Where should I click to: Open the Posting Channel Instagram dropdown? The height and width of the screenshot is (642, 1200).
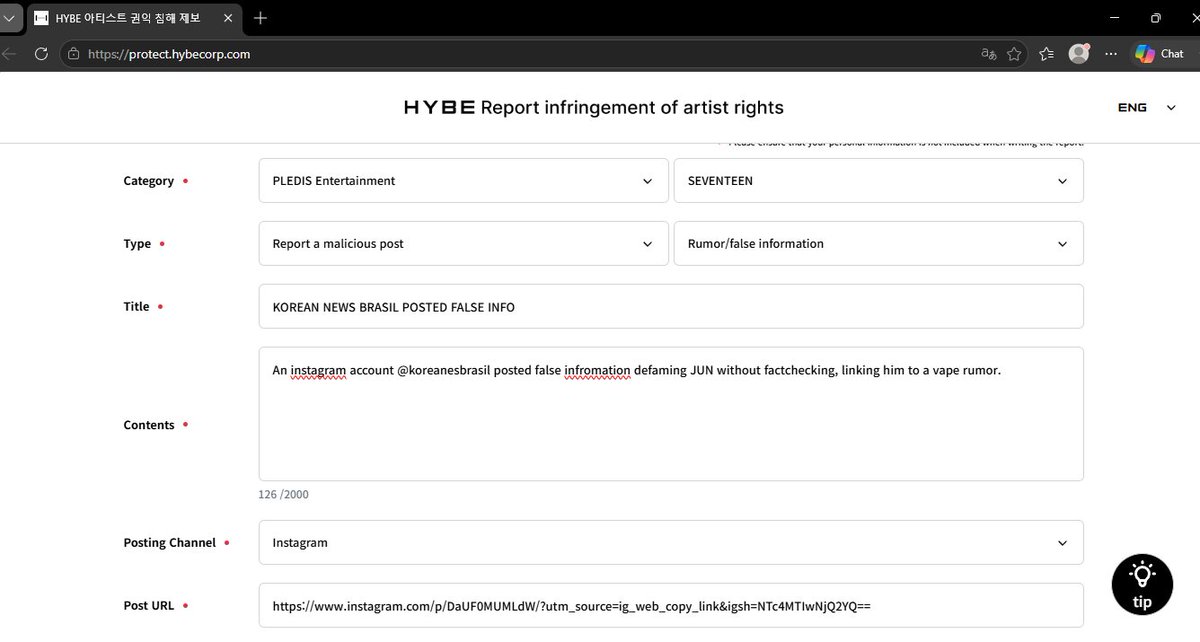(671, 543)
